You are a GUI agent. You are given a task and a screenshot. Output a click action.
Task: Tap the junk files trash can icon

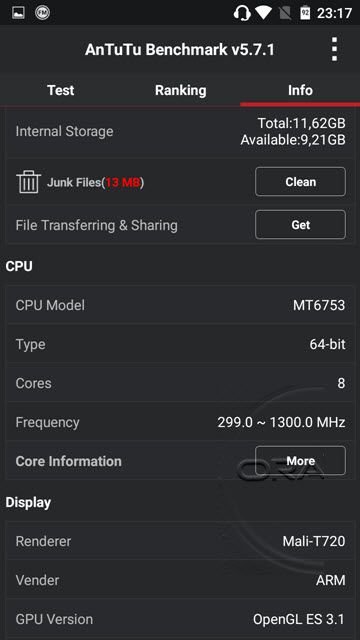point(29,182)
